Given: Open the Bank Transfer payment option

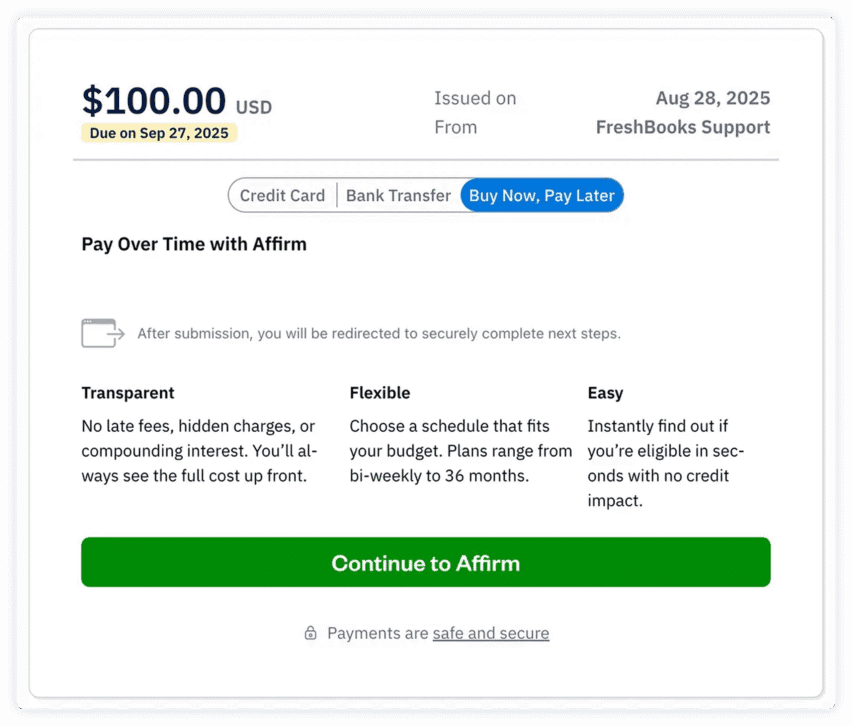Looking at the screenshot, I should click(x=398, y=195).
